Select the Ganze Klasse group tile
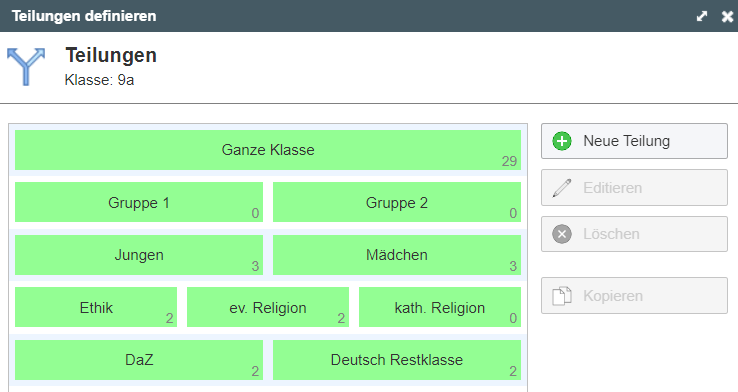The image size is (738, 392). point(268,150)
